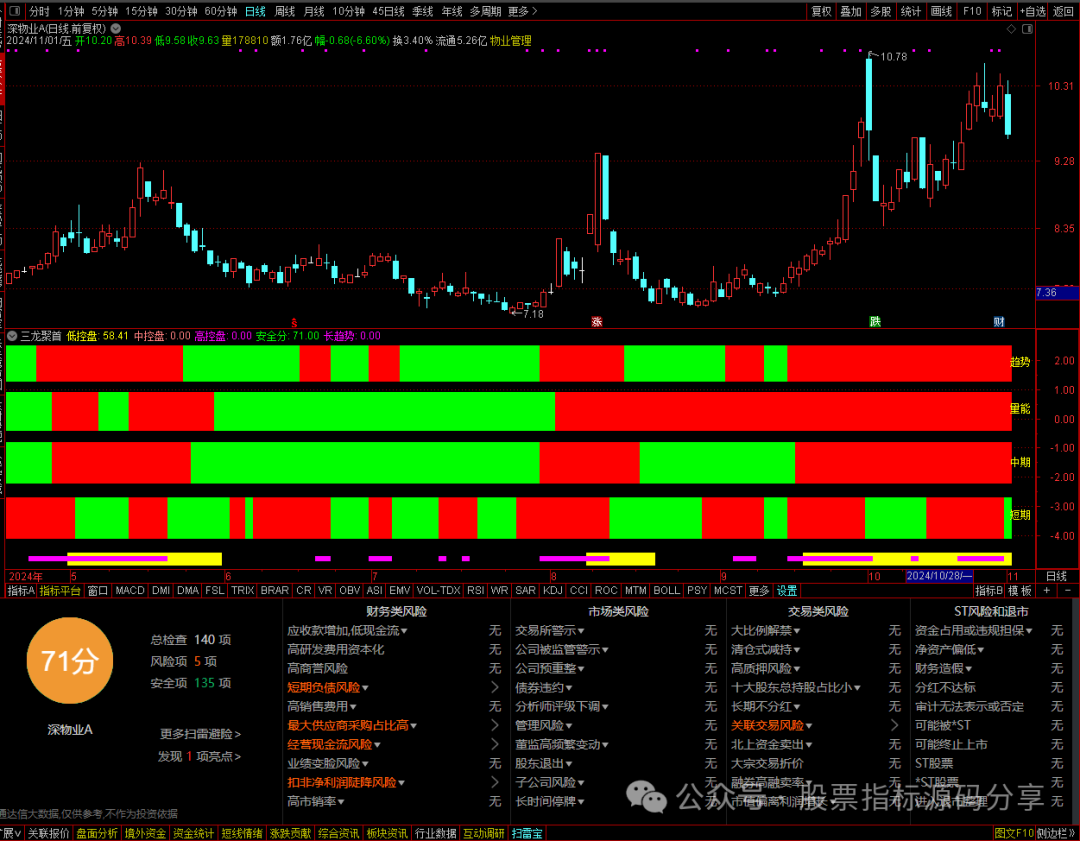The width and height of the screenshot is (1080, 841).
Task: Select the 周线 weekly period tab
Action: pyautogui.click(x=284, y=11)
